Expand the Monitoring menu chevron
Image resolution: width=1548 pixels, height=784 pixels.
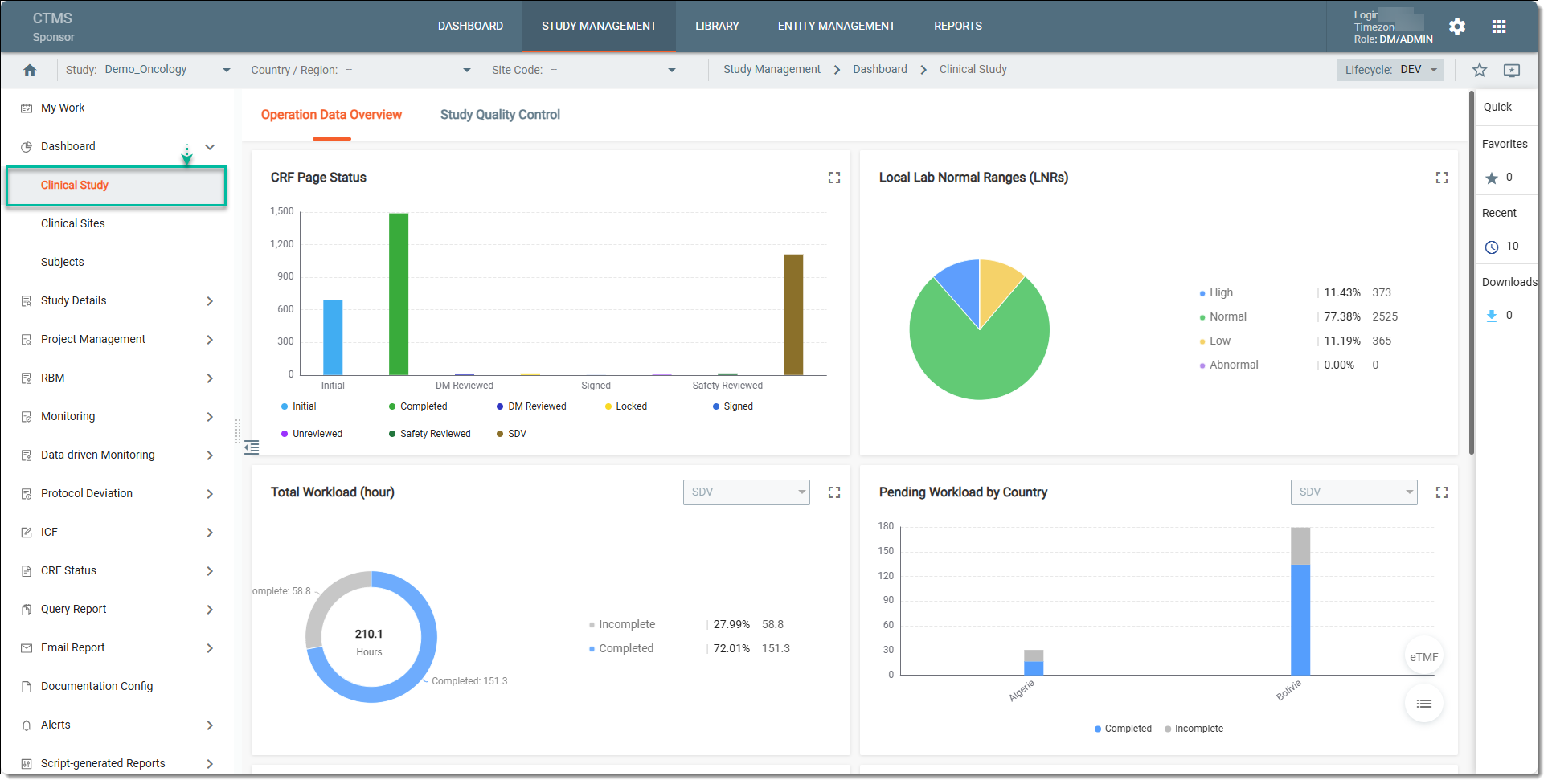pos(210,417)
